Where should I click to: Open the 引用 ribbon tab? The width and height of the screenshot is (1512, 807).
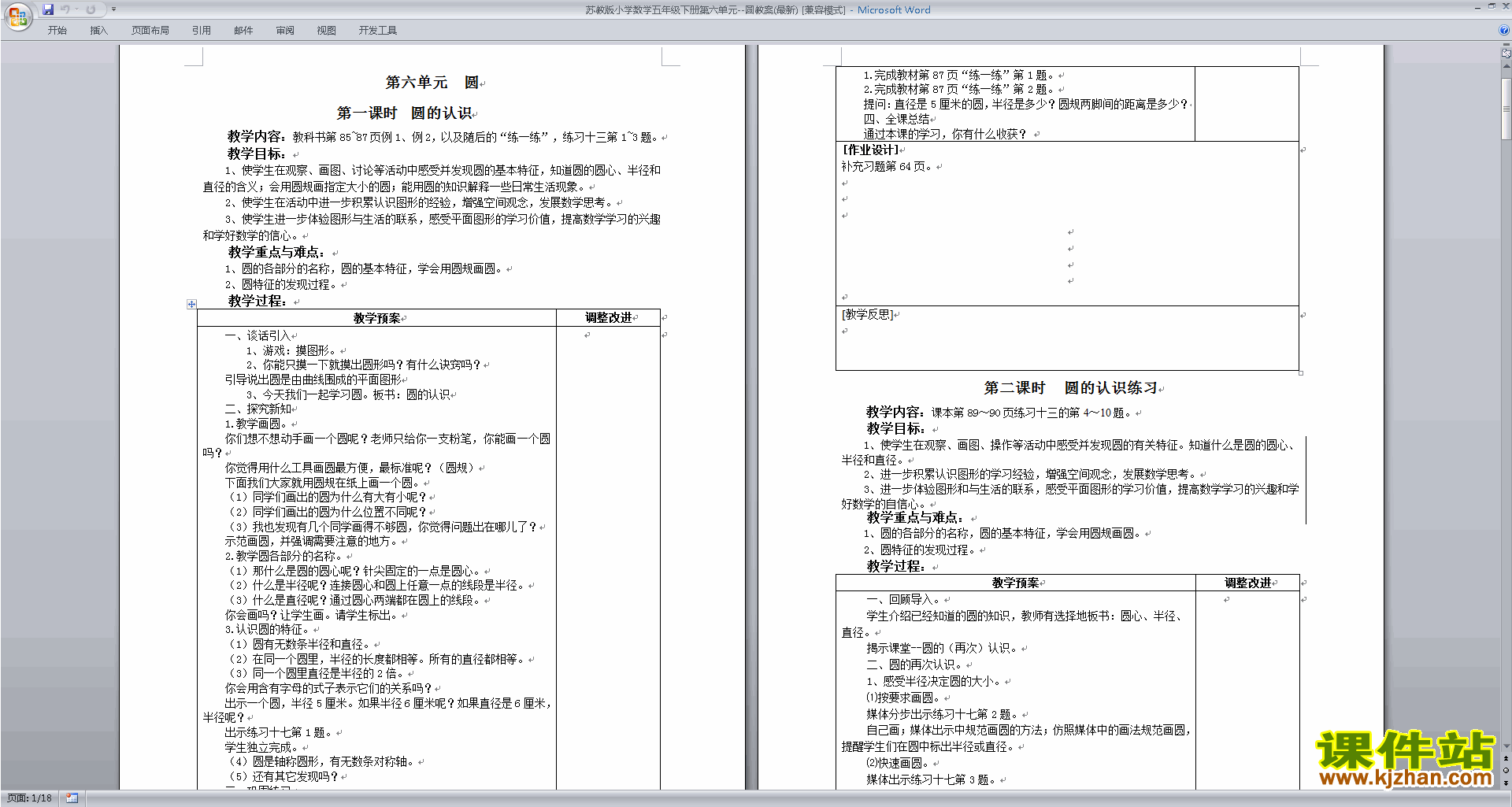tap(202, 31)
